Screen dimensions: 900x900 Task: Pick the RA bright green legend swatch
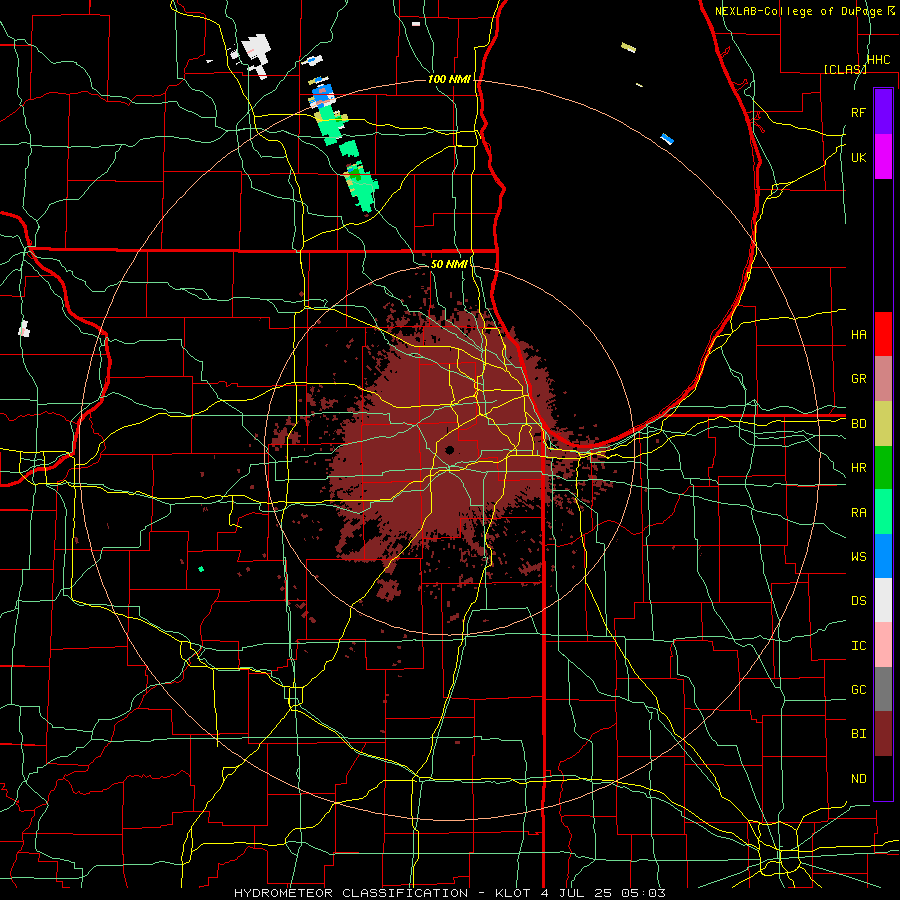(883, 512)
